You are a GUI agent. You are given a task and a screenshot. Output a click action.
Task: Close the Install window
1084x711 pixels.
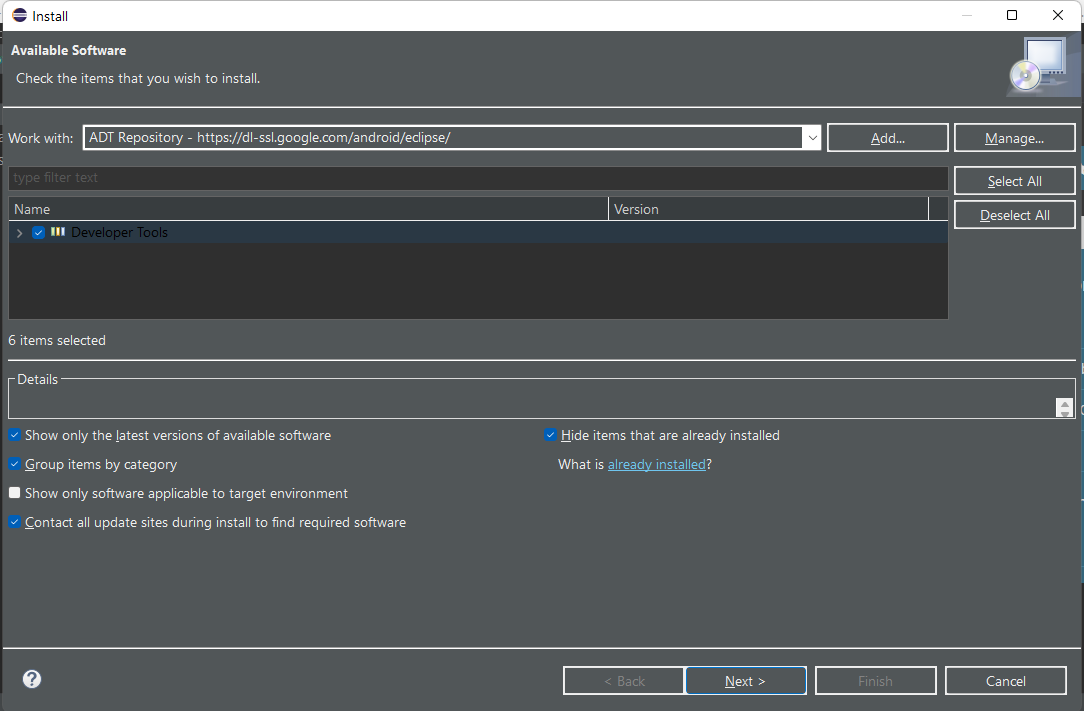coord(1058,15)
